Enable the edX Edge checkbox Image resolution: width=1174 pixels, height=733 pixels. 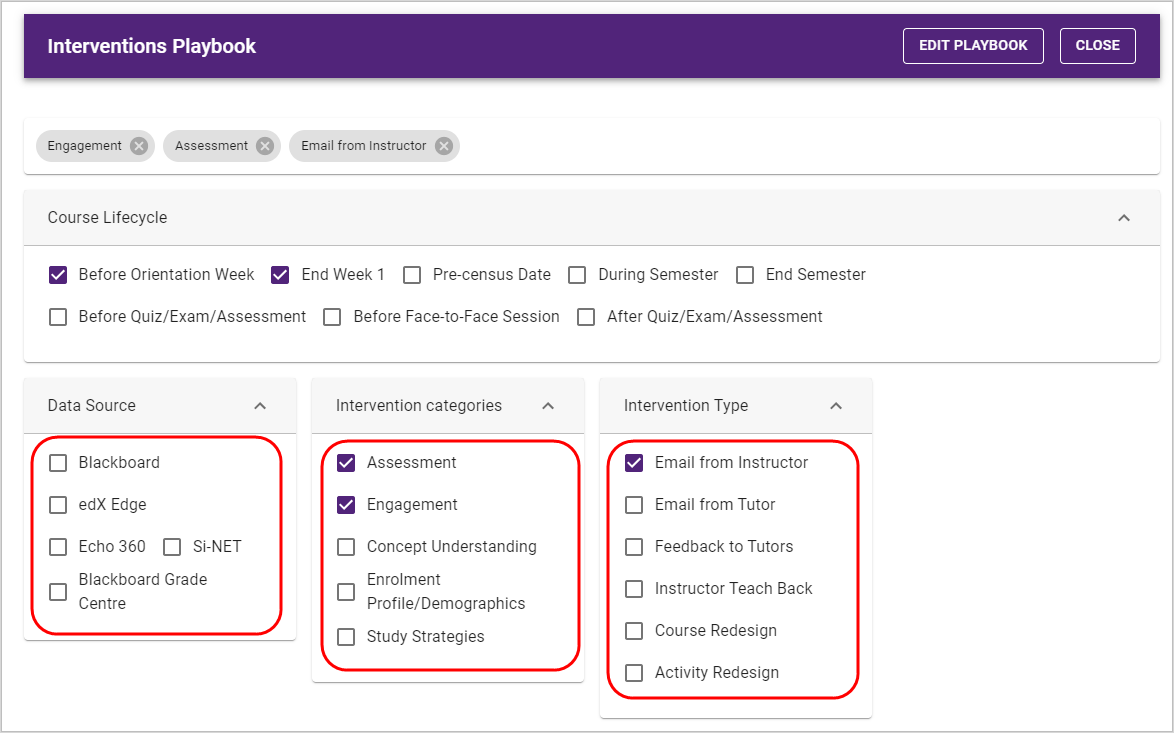pos(58,505)
